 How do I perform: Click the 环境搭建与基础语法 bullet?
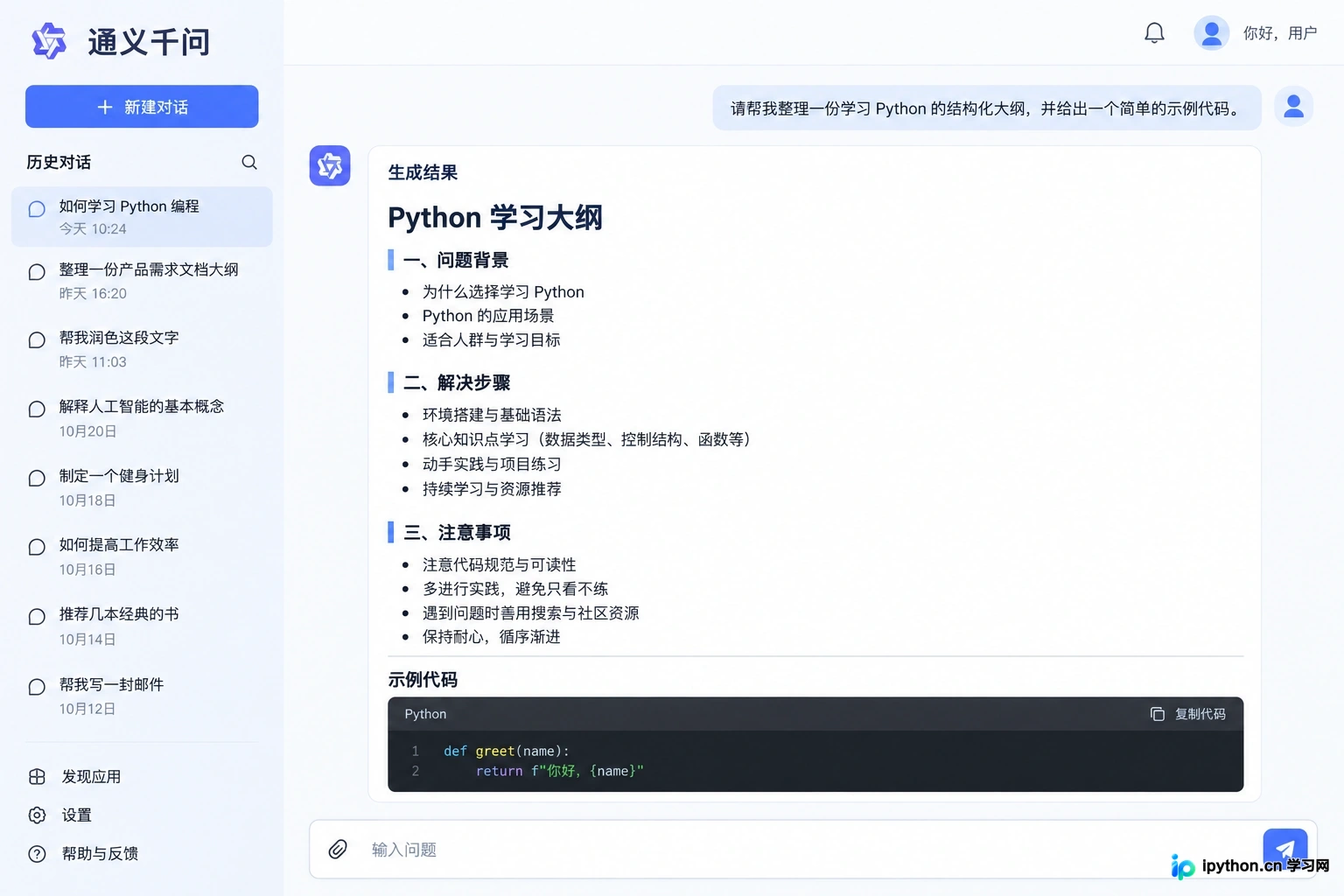(x=492, y=415)
